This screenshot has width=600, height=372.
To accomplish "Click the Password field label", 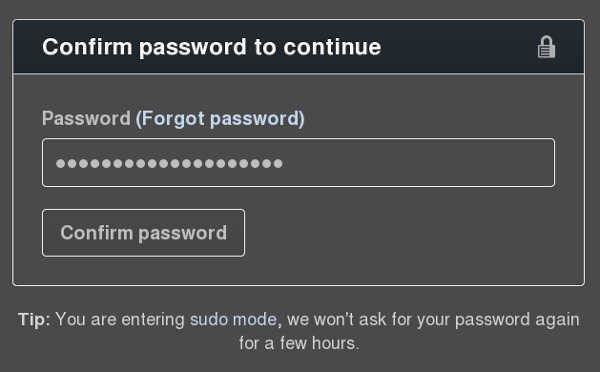I will tap(86, 118).
